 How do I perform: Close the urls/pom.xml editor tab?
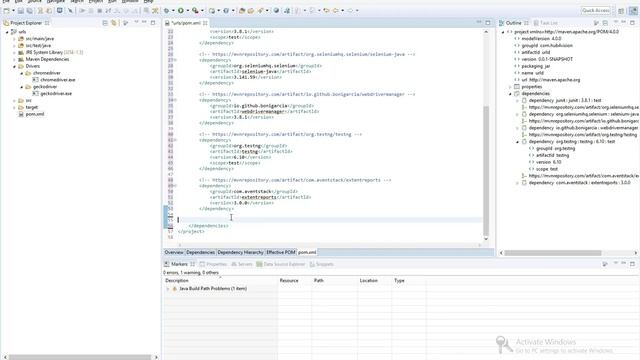[205, 23]
